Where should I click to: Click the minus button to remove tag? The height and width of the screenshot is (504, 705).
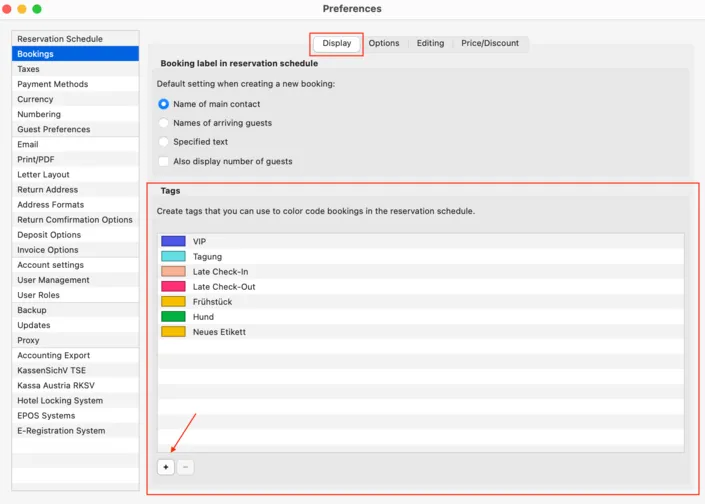click(x=185, y=467)
